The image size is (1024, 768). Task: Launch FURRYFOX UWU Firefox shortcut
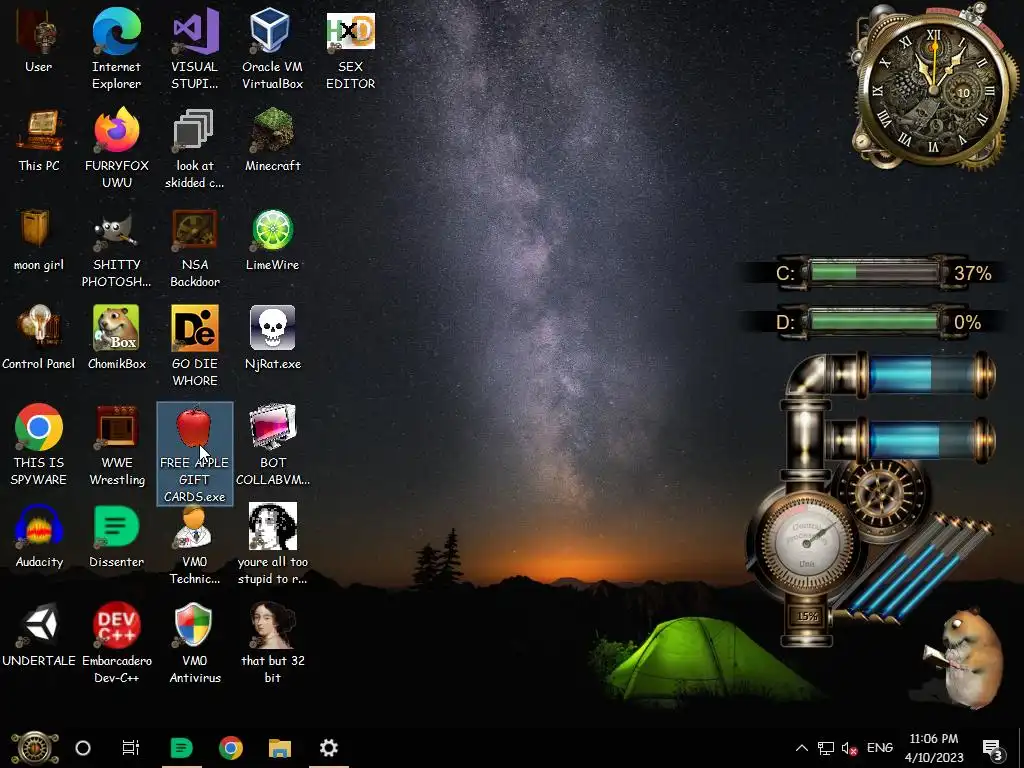[116, 148]
